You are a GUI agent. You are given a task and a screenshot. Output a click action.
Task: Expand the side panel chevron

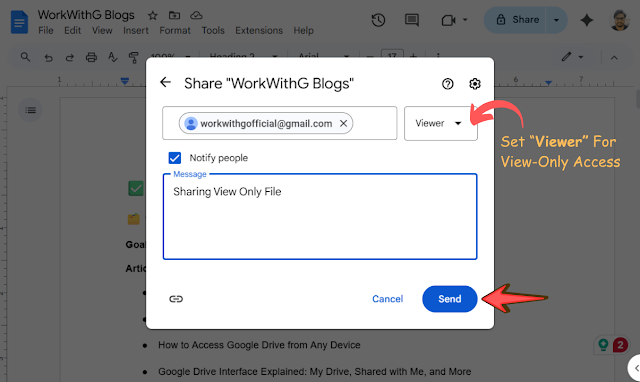pos(635,368)
